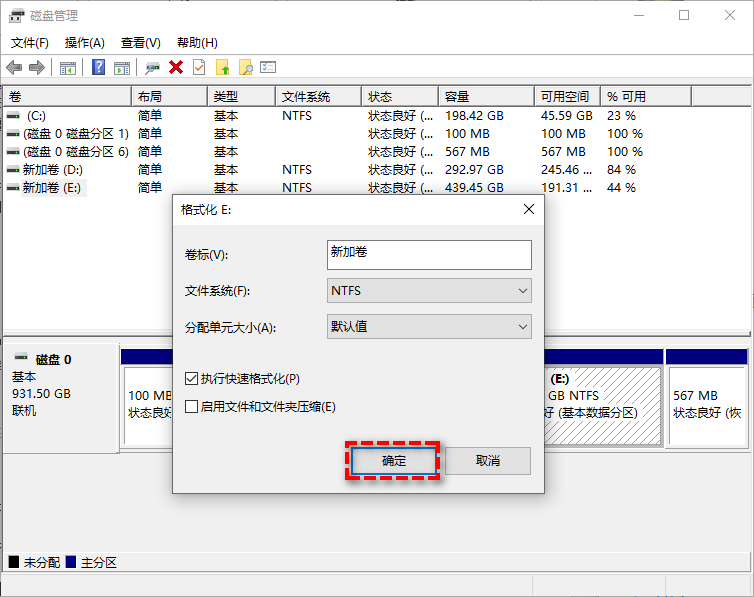
Task: Click the 取消 button in format dialog
Action: 488,460
